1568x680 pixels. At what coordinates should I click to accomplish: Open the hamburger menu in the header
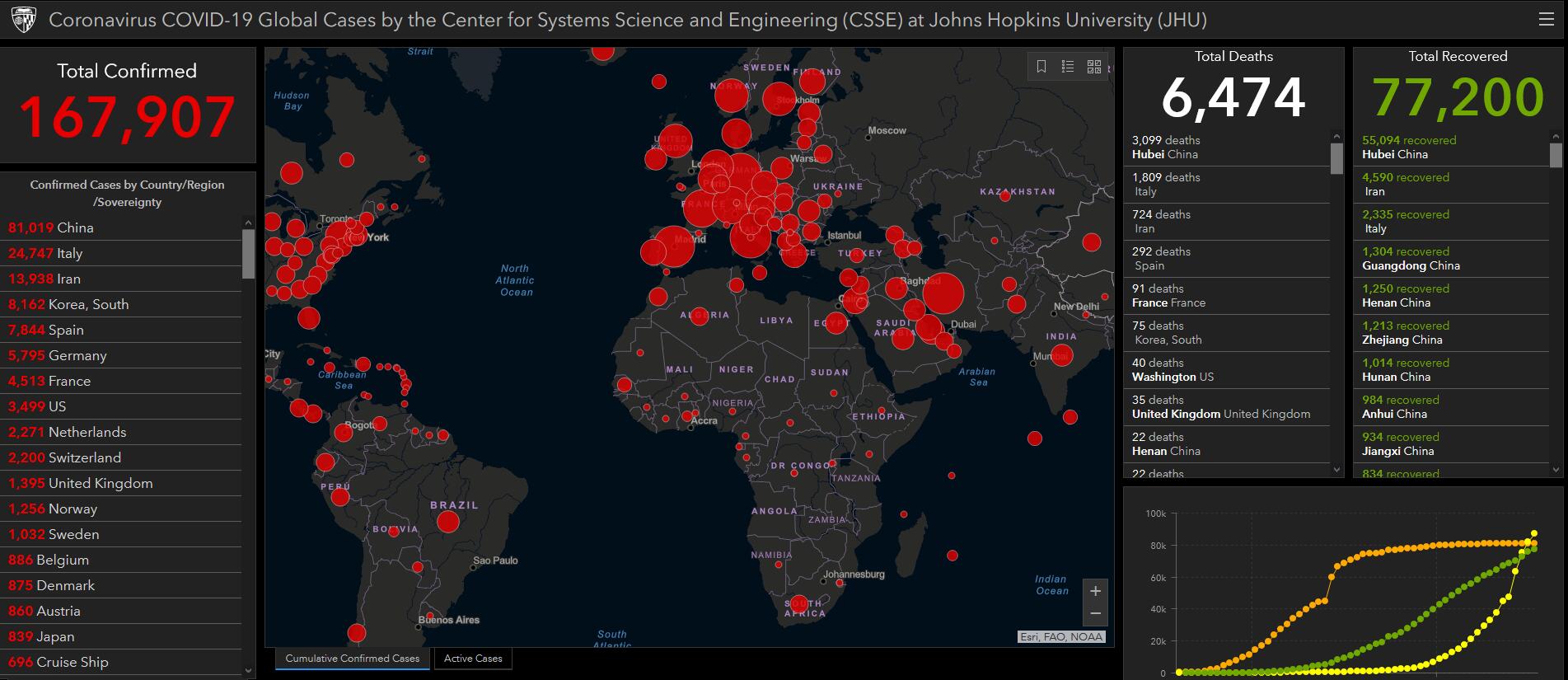pyautogui.click(x=1547, y=20)
